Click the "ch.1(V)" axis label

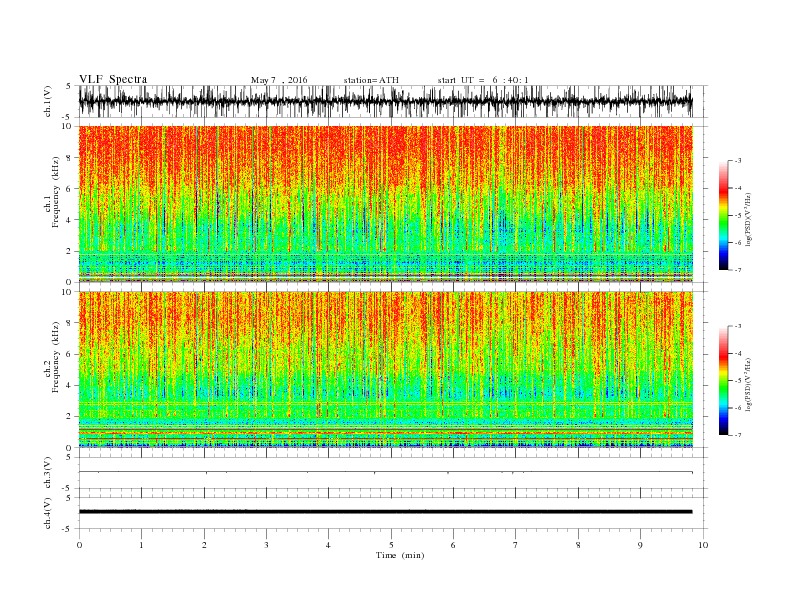click(48, 101)
